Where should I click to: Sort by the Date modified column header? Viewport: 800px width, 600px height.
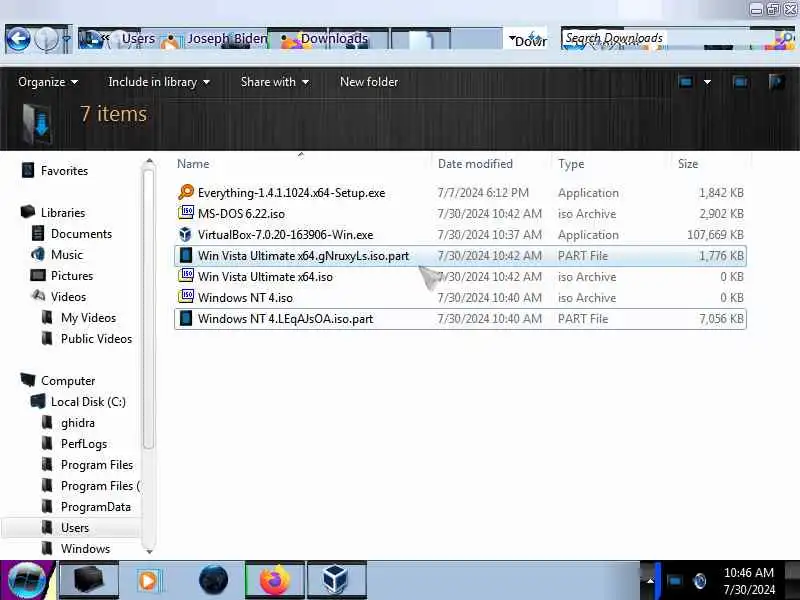point(475,164)
